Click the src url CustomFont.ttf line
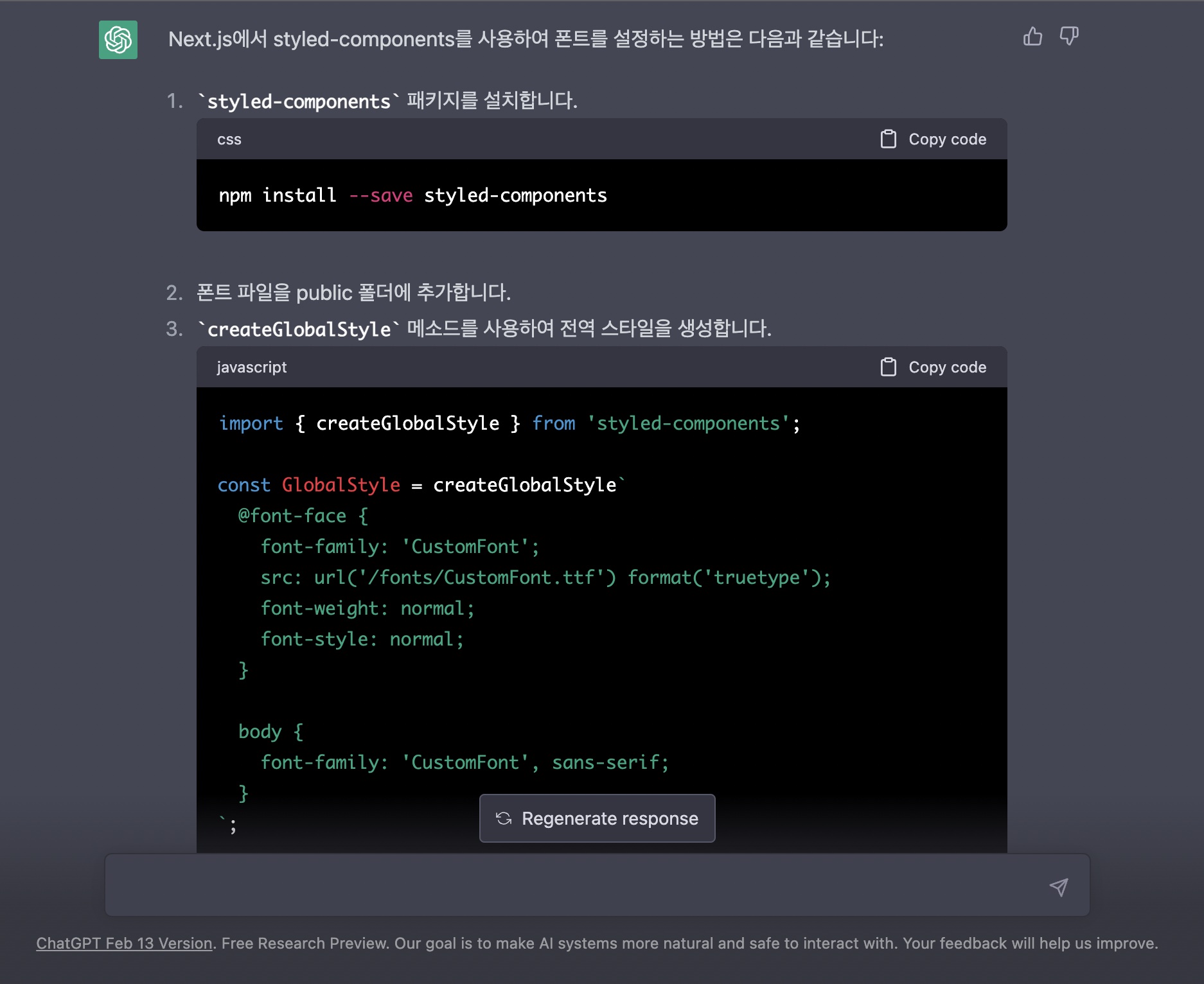Image resolution: width=1204 pixels, height=984 pixels. coord(545,577)
